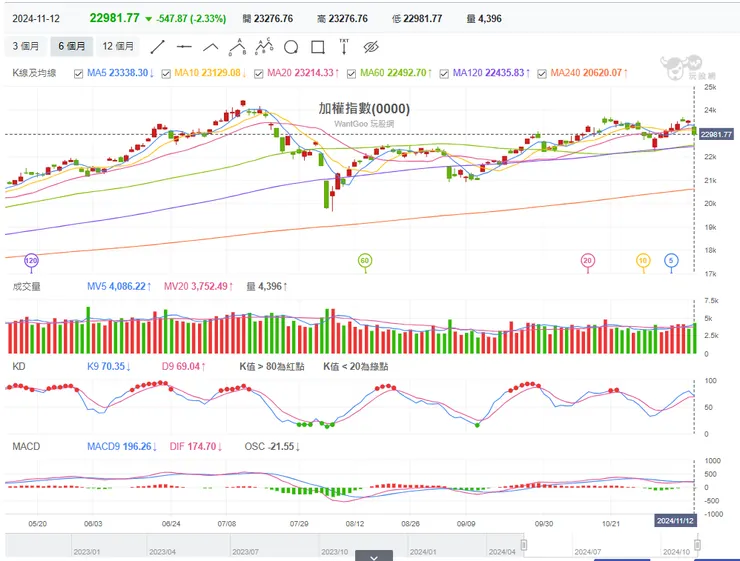Screen dimensions: 740x561
Task: Select the rectangle drawing tool
Action: pos(317,46)
